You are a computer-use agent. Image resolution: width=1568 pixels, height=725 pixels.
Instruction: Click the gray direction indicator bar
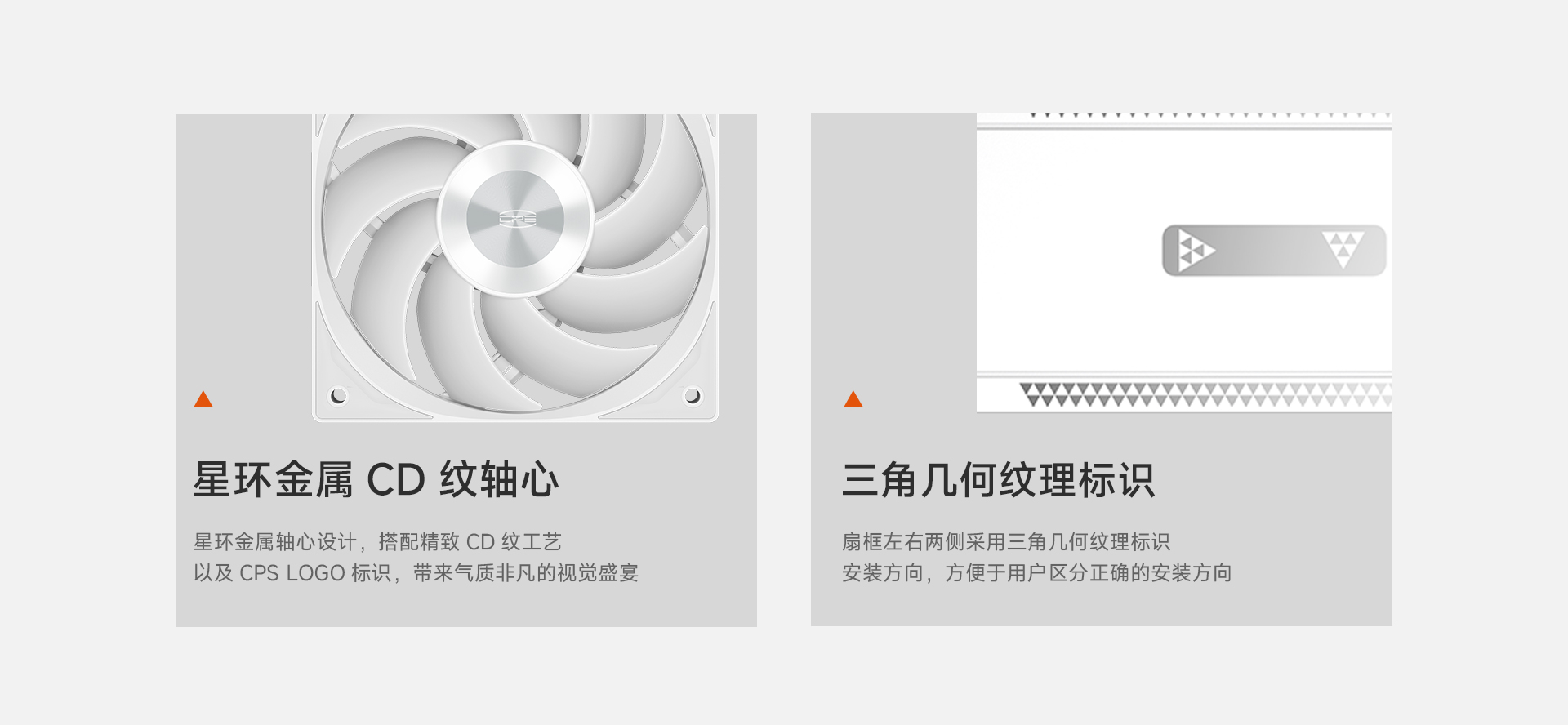click(1274, 250)
